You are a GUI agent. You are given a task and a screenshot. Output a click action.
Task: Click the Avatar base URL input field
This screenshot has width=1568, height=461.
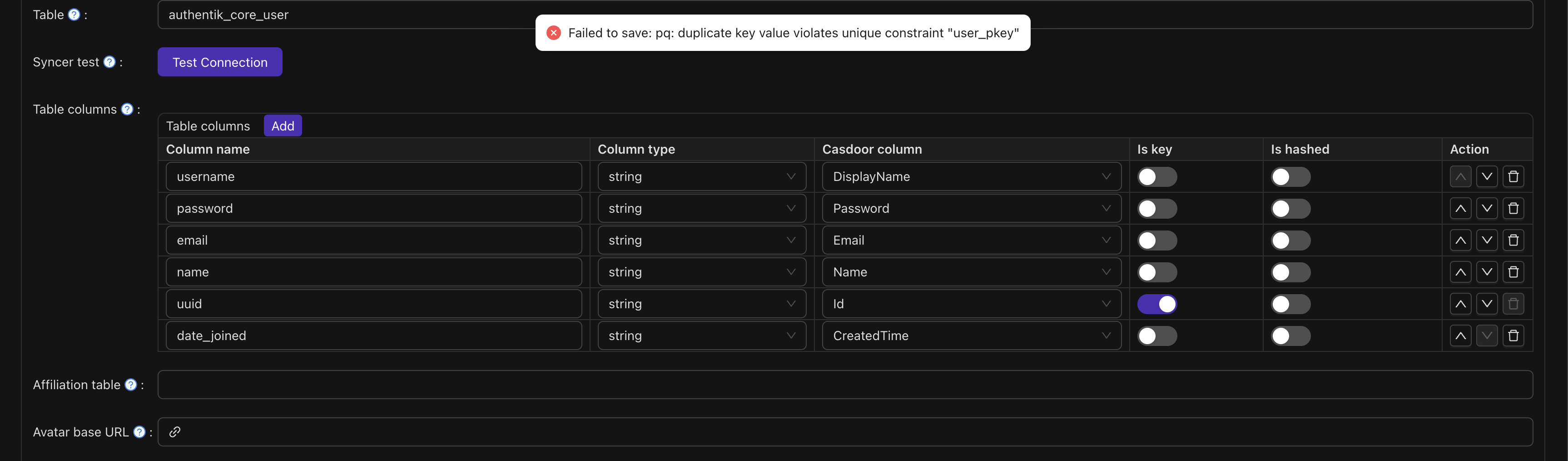[845, 432]
